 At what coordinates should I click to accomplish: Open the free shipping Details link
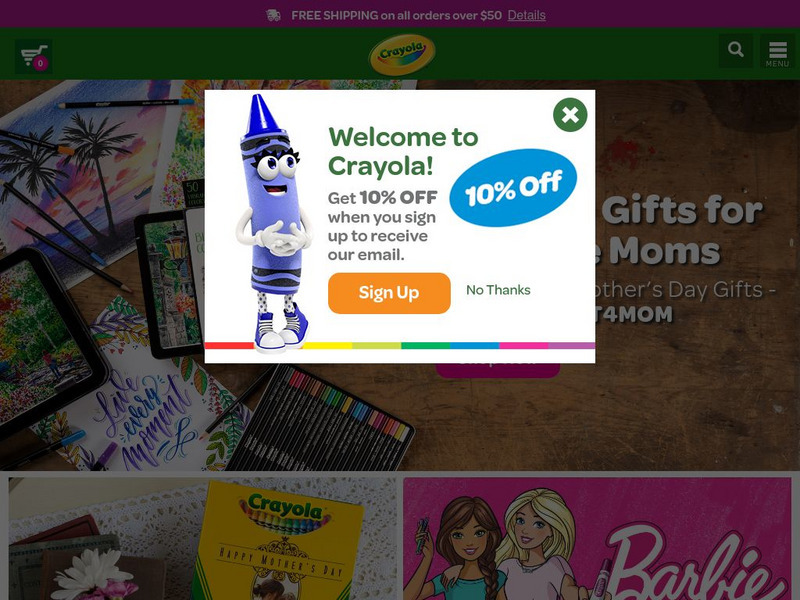point(527,15)
